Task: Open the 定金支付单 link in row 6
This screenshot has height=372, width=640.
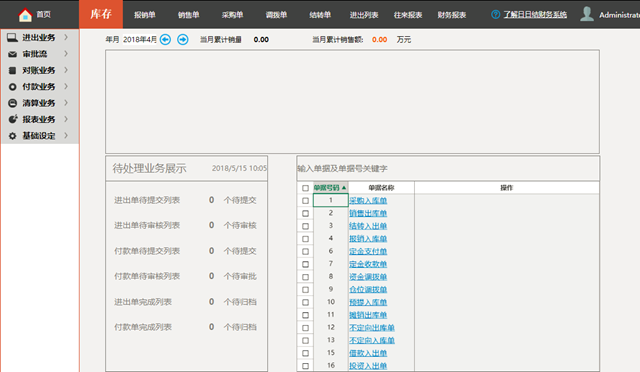Action: [368, 252]
